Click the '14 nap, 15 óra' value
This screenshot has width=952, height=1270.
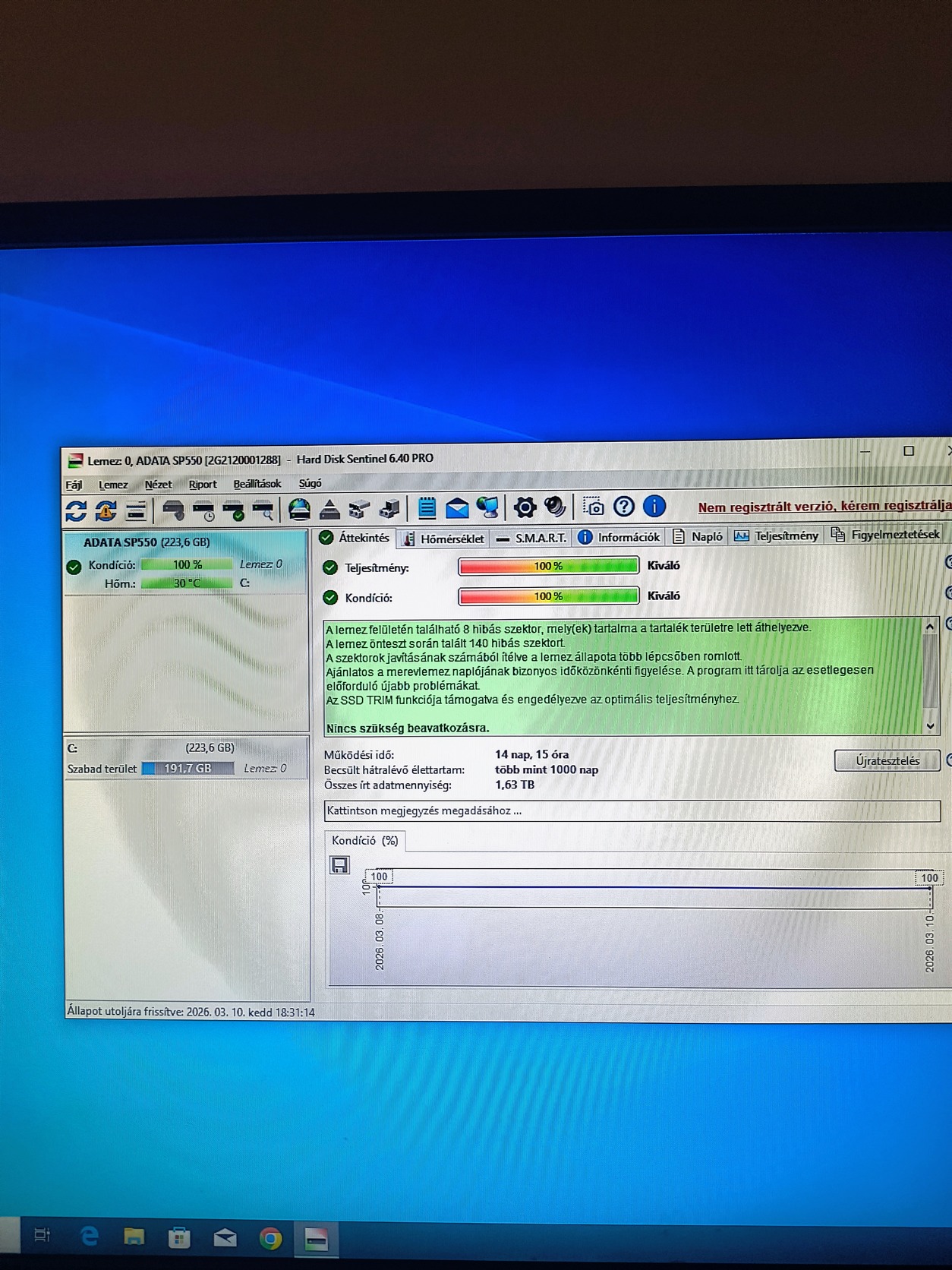coord(531,754)
